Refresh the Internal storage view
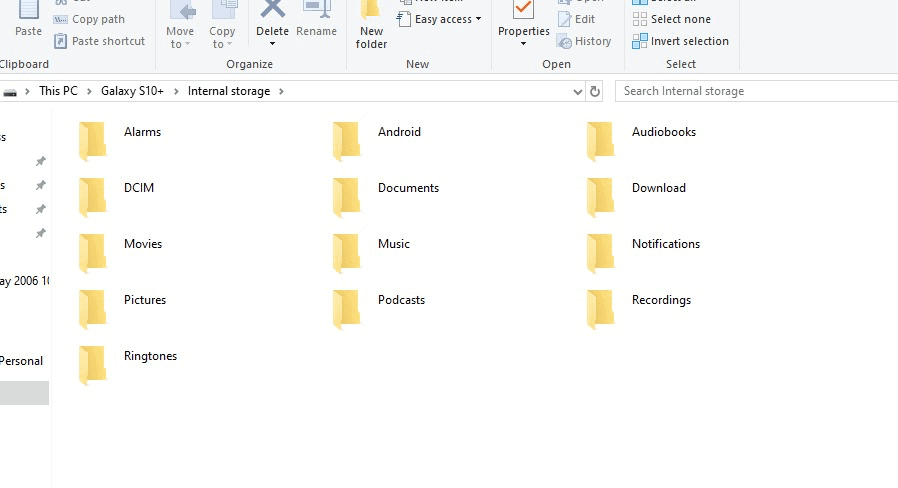 click(x=595, y=92)
